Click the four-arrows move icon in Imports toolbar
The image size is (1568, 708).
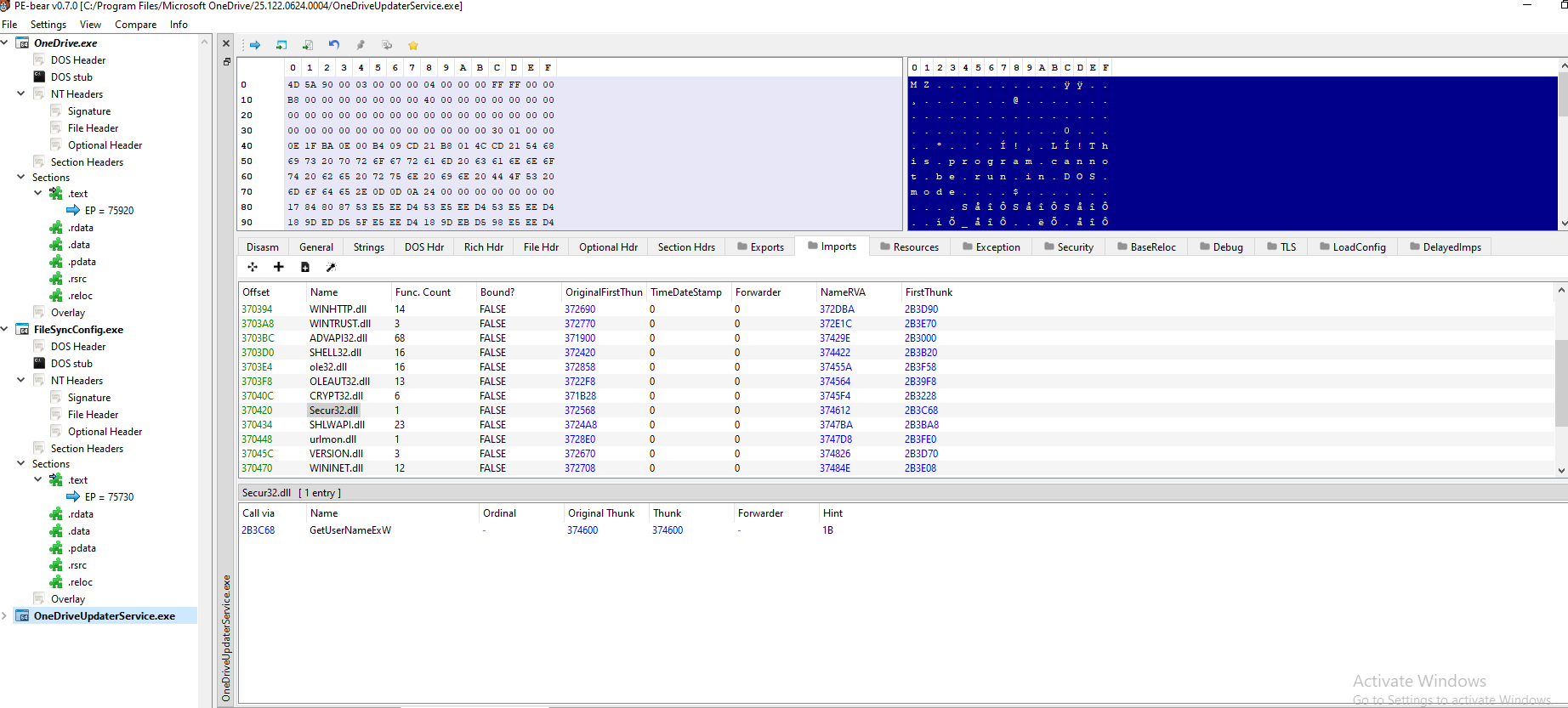coord(253,267)
